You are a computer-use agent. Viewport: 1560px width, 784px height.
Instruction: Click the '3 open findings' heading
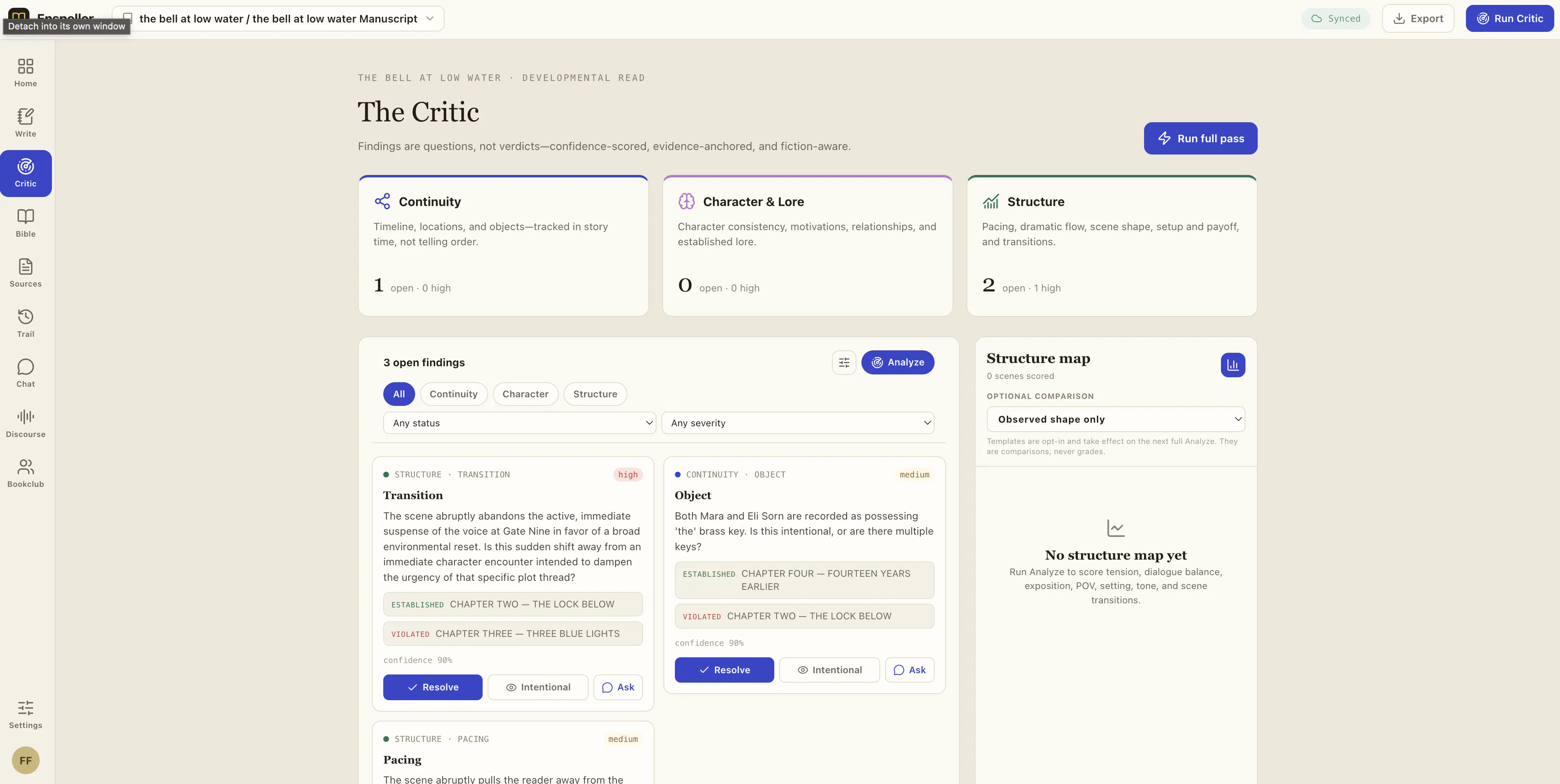point(424,363)
